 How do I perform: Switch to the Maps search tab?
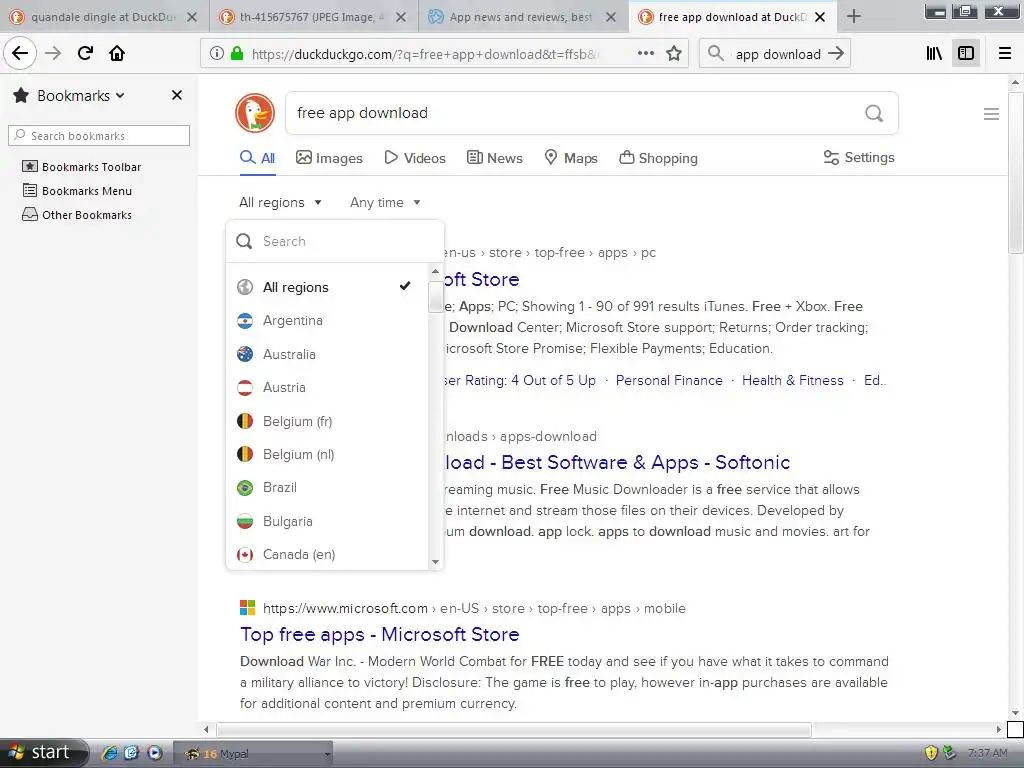point(571,158)
